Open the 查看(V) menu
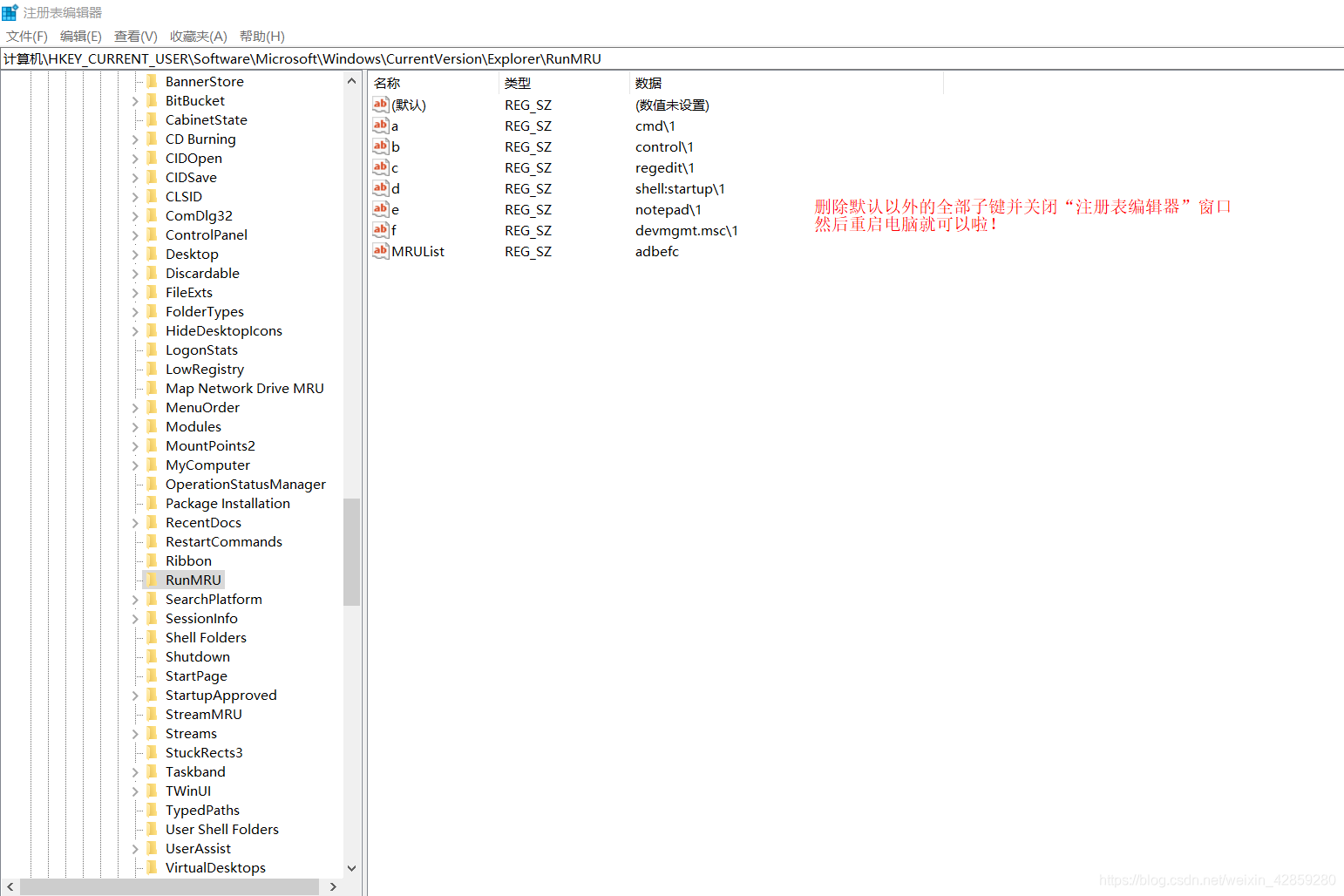This screenshot has height=896, width=1344. [136, 36]
